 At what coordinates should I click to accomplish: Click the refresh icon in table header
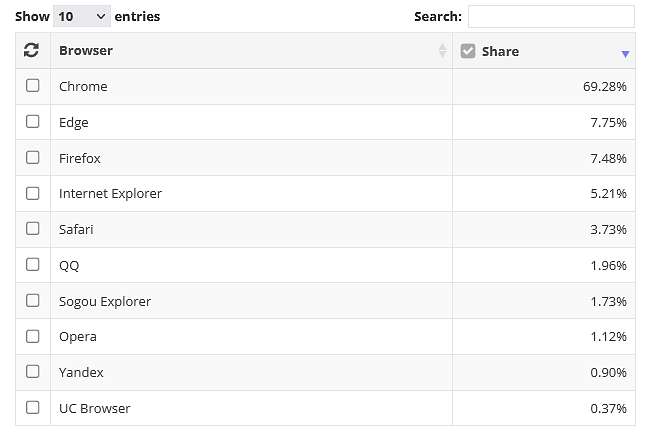[x=32, y=50]
